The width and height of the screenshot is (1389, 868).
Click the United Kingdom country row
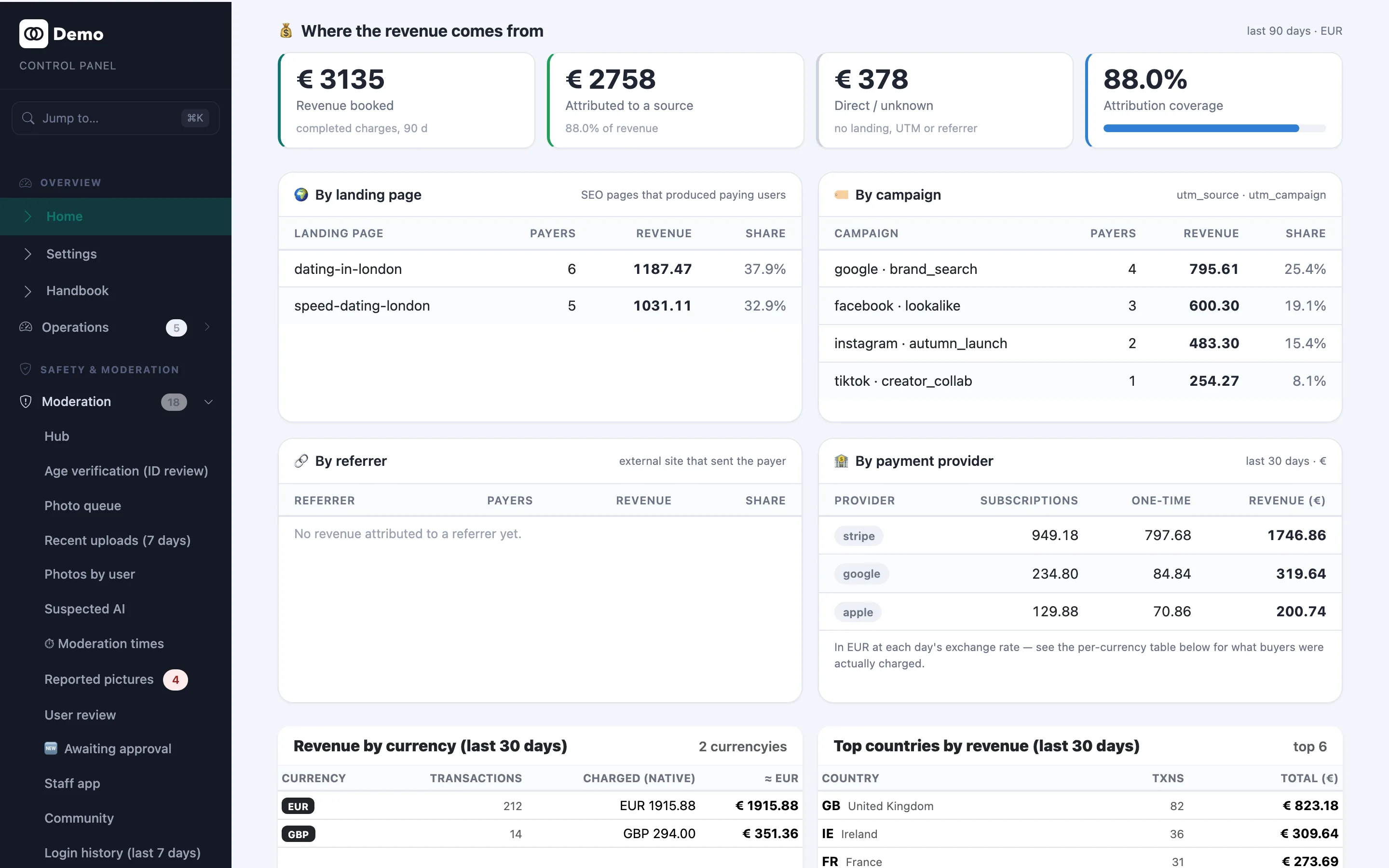(1080, 806)
